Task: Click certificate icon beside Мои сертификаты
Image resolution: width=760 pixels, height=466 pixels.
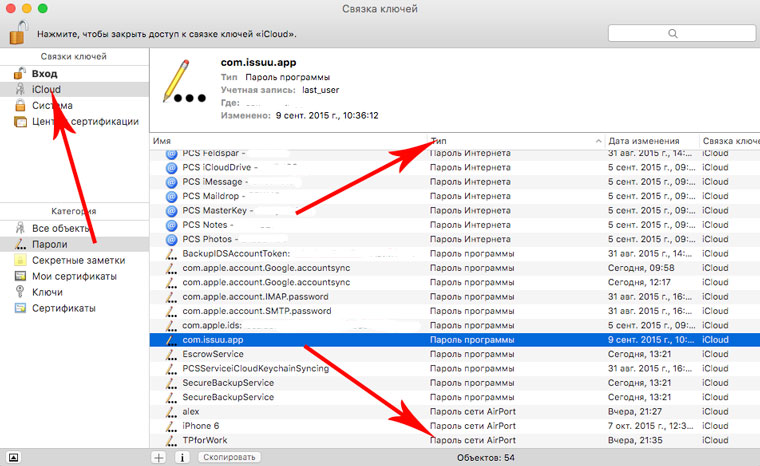Action: click(x=20, y=276)
